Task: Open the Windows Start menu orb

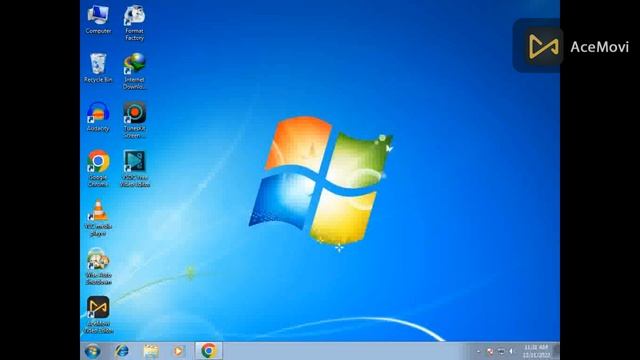Action: tap(92, 351)
